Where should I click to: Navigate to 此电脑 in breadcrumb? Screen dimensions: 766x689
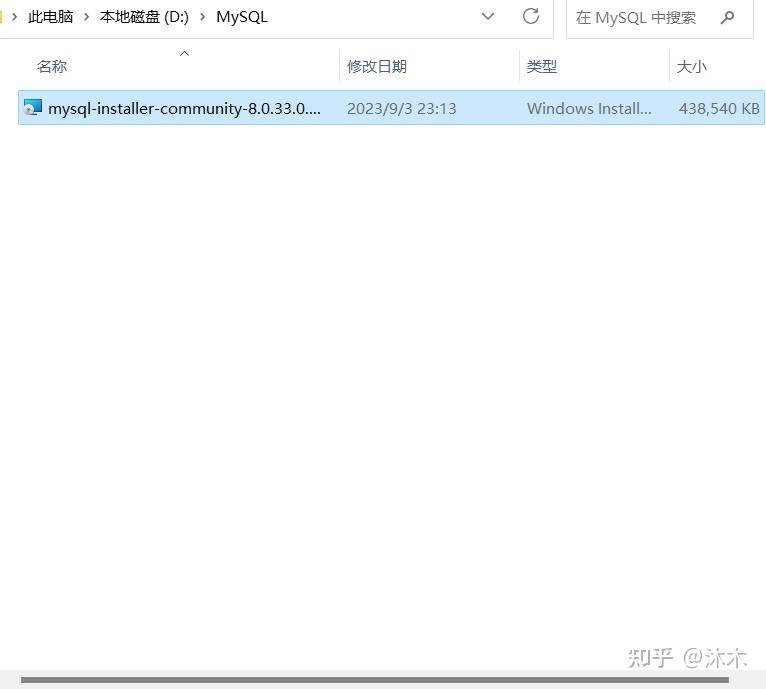[50, 17]
